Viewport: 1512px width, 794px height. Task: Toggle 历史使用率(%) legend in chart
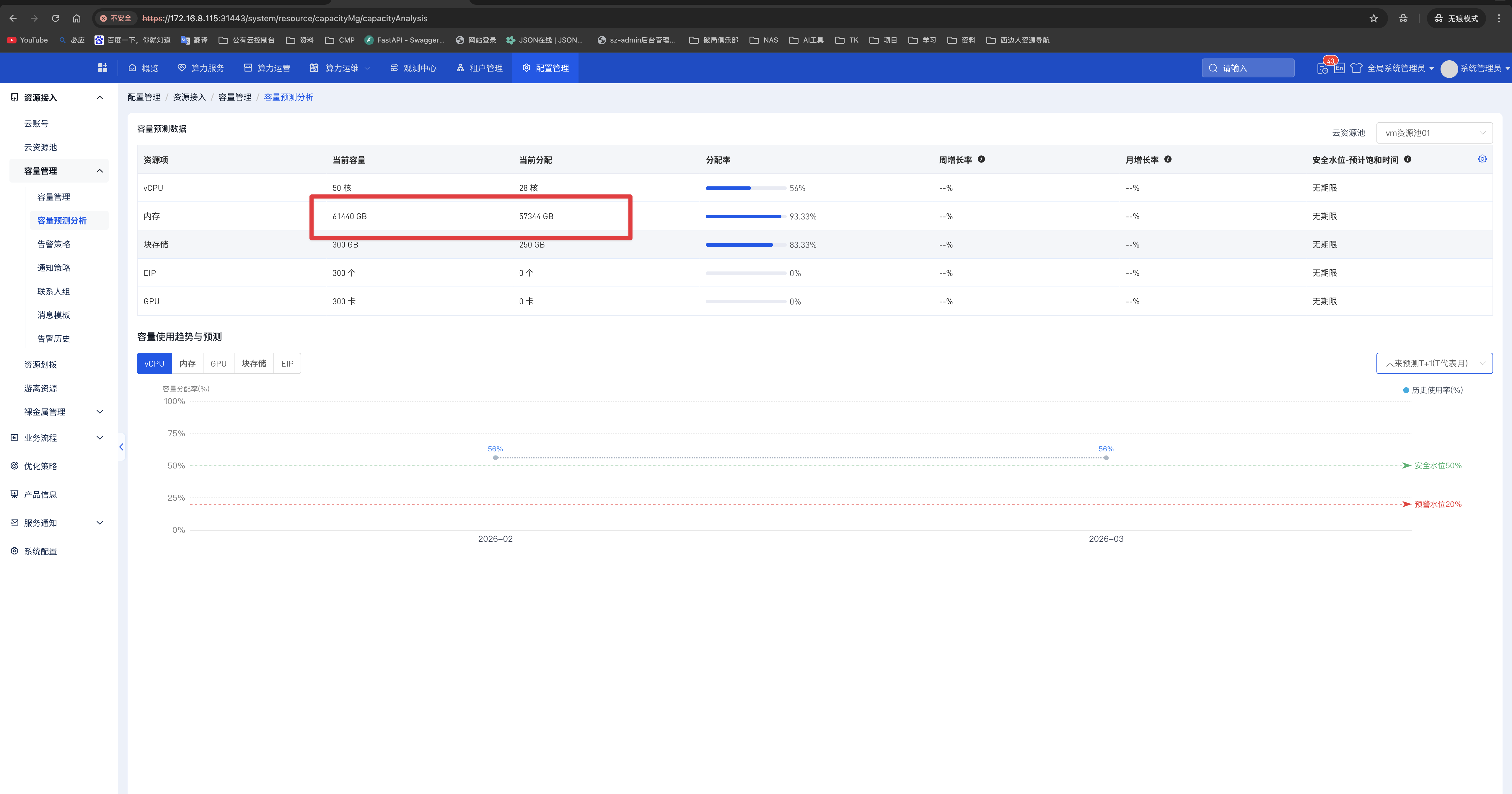pyautogui.click(x=1432, y=390)
